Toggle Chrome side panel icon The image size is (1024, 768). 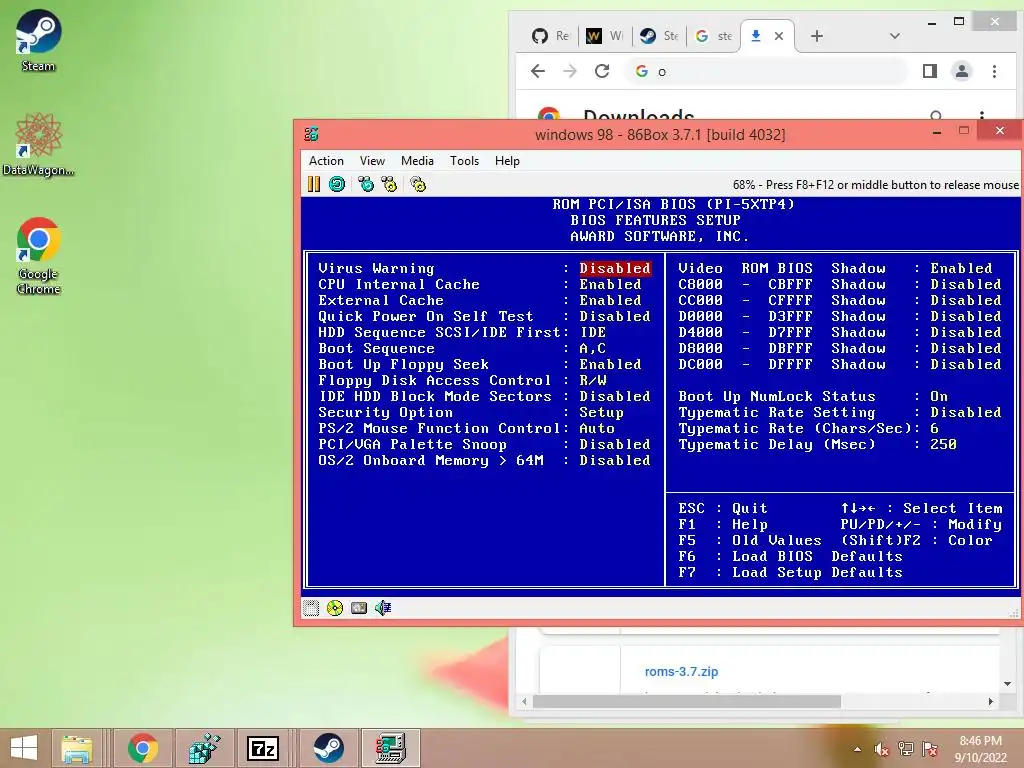point(930,71)
